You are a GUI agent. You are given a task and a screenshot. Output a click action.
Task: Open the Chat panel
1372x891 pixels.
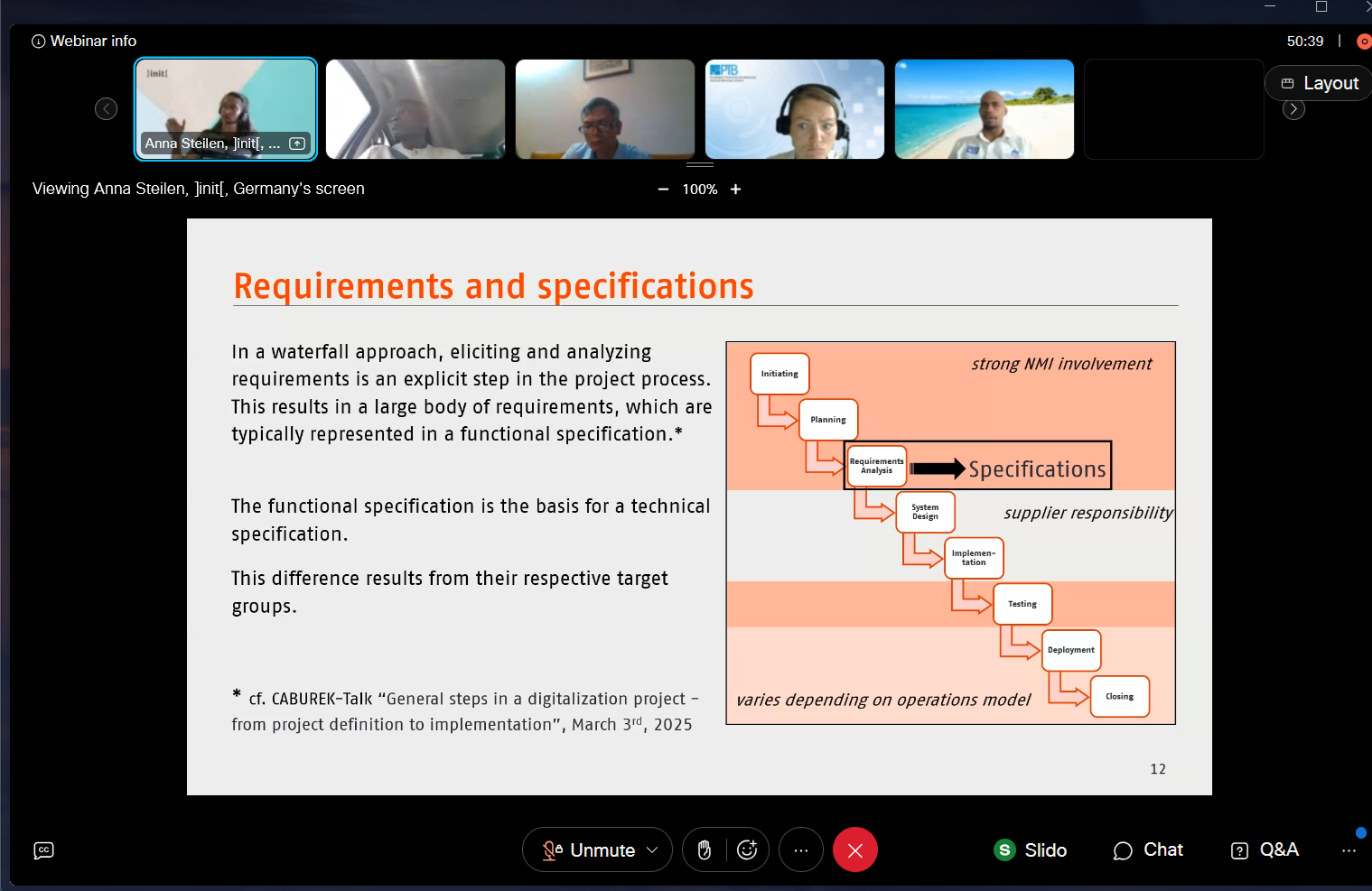coord(1148,850)
